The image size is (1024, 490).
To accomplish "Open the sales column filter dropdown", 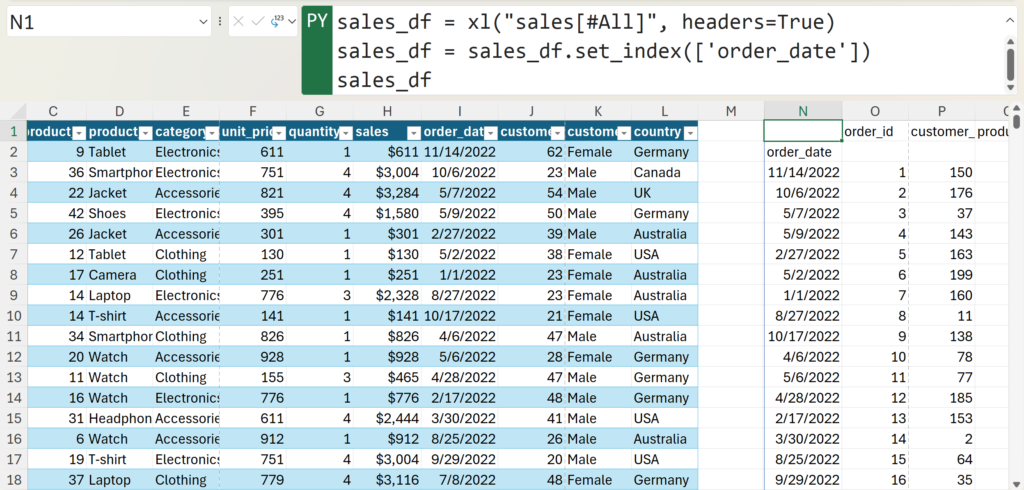I will (x=412, y=132).
